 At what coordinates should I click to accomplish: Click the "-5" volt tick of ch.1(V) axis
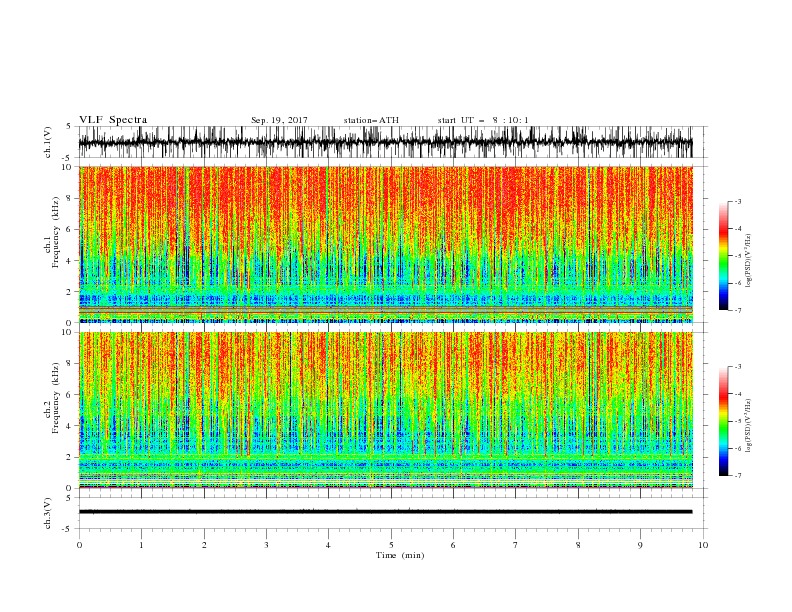(x=67, y=158)
